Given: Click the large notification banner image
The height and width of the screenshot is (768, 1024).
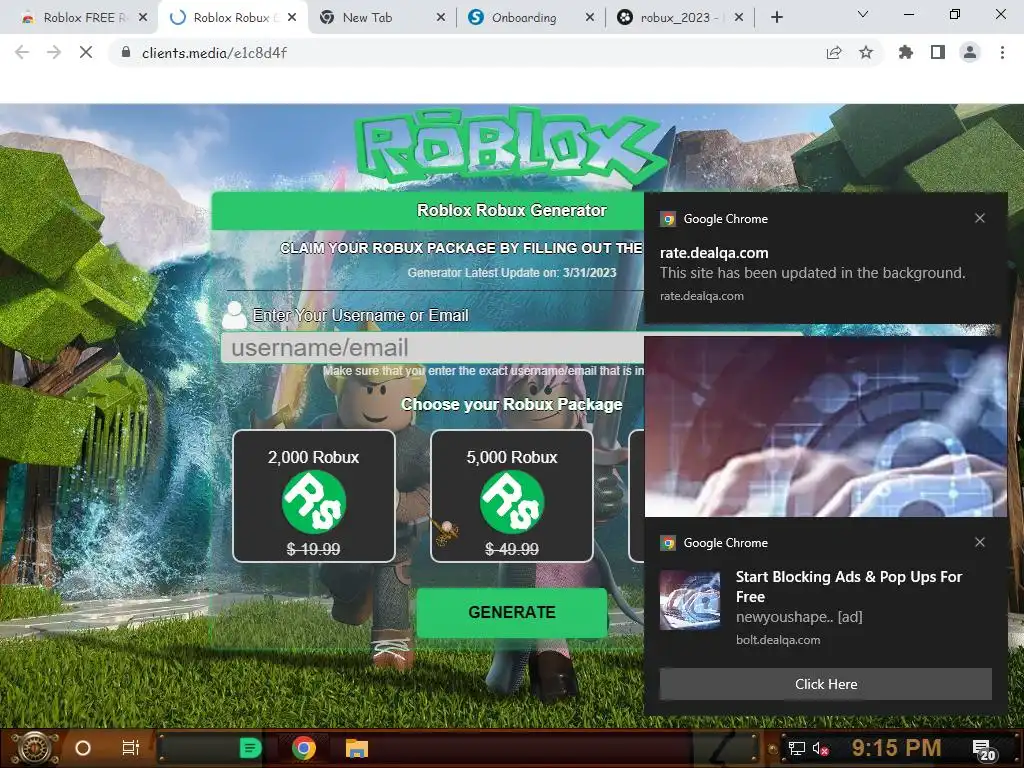Looking at the screenshot, I should [x=825, y=426].
